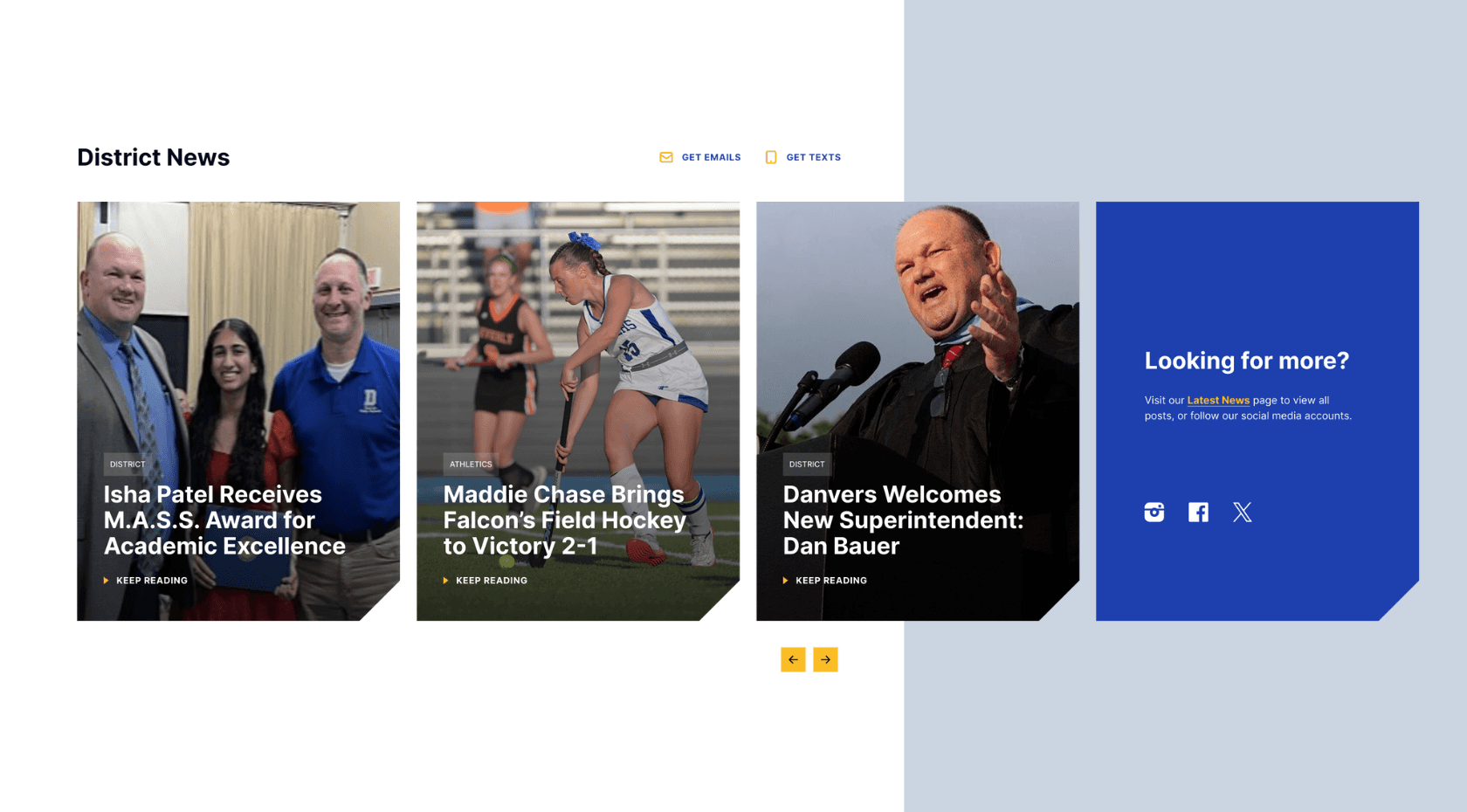Image resolution: width=1467 pixels, height=812 pixels.
Task: Click Get Texts link
Action: [813, 157]
